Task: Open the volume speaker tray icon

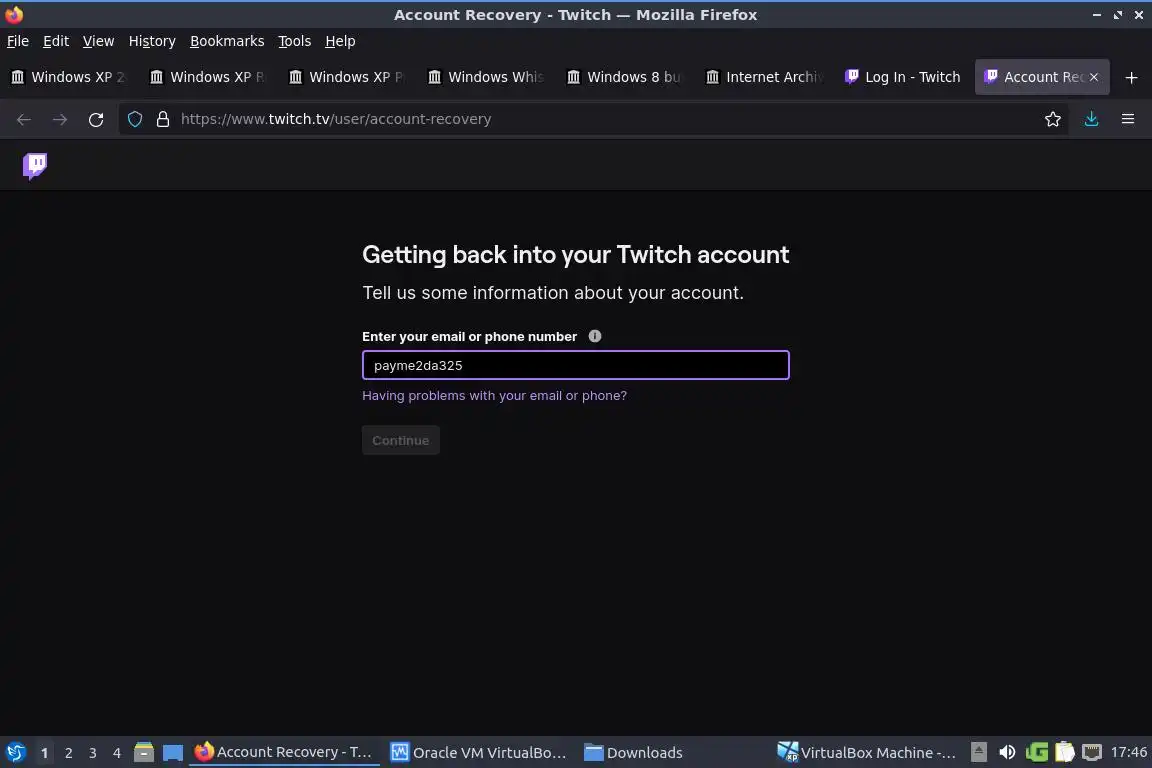Action: [1007, 752]
